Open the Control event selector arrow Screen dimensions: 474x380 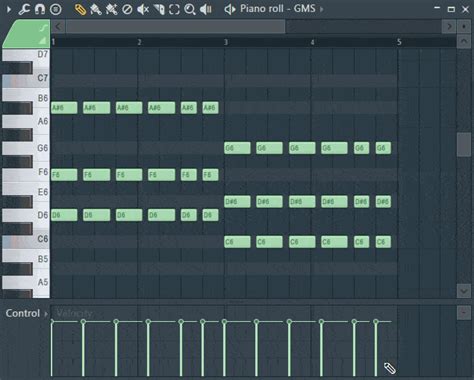(x=46, y=314)
